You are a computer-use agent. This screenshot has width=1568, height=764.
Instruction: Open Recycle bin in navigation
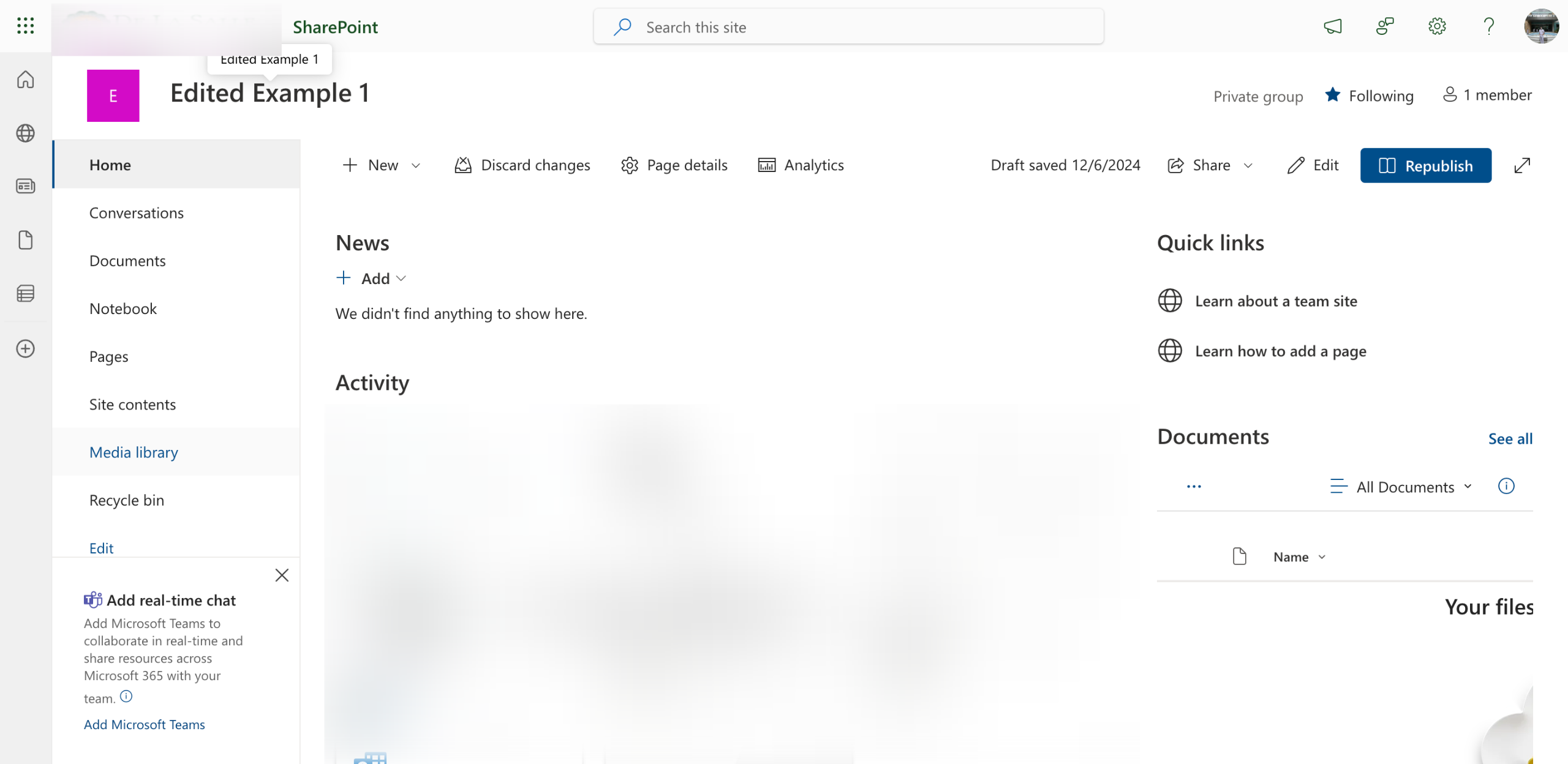point(176,500)
